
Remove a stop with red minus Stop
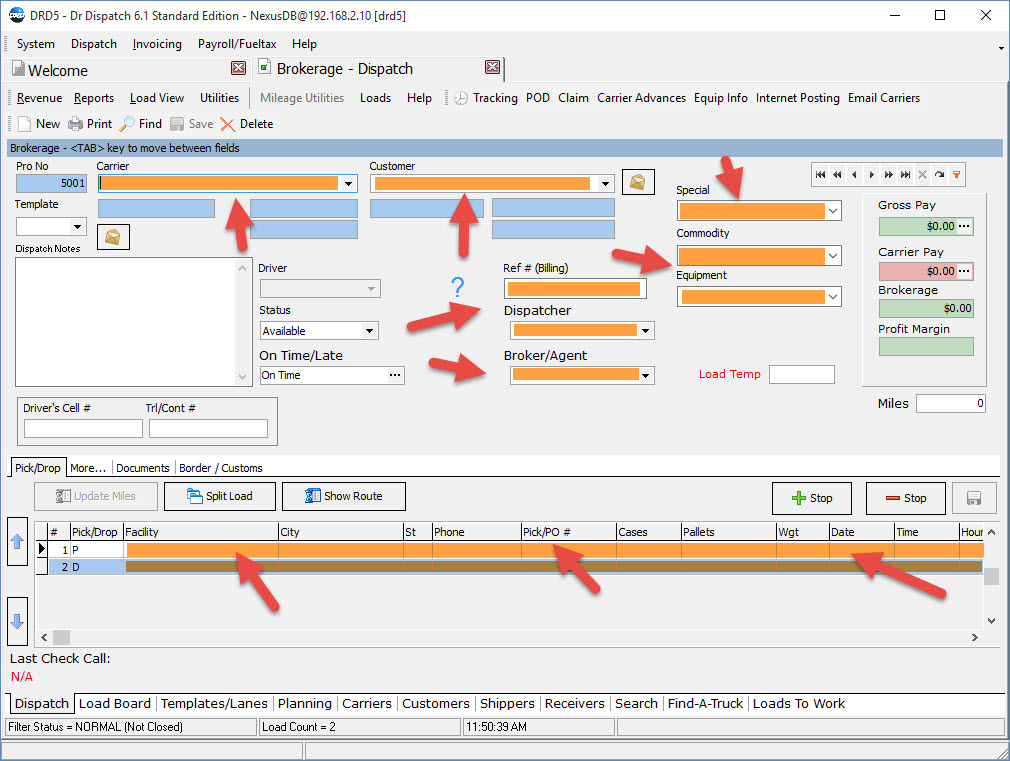(x=906, y=498)
